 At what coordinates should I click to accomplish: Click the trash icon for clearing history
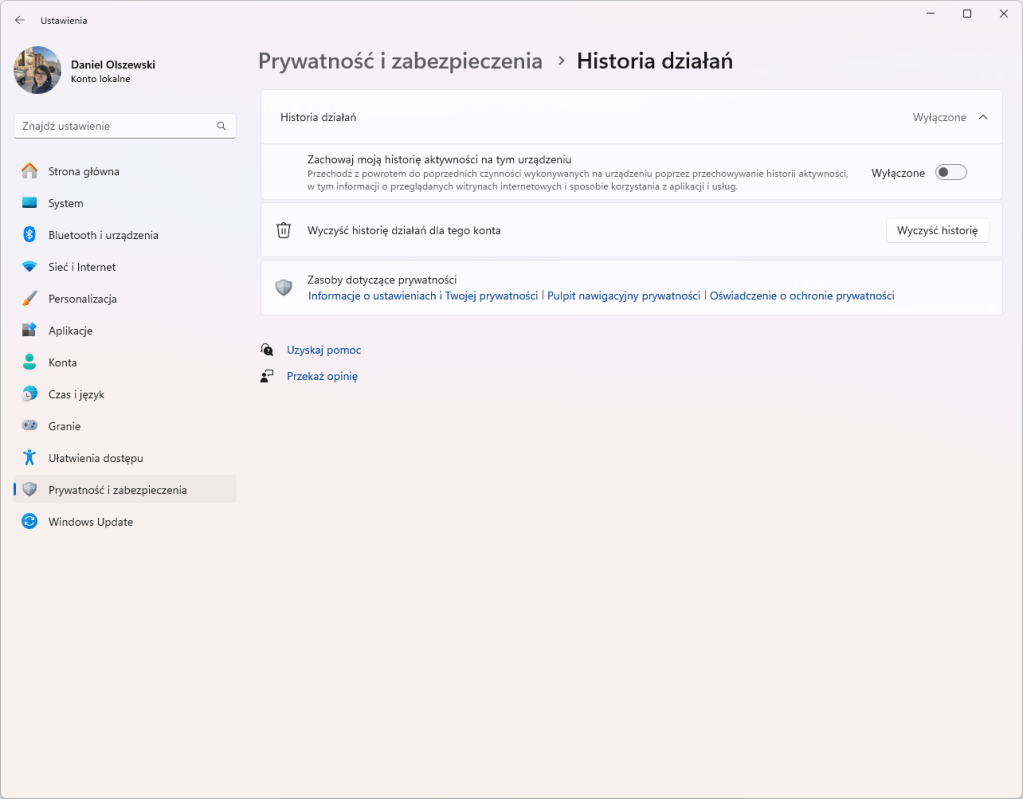(x=285, y=230)
